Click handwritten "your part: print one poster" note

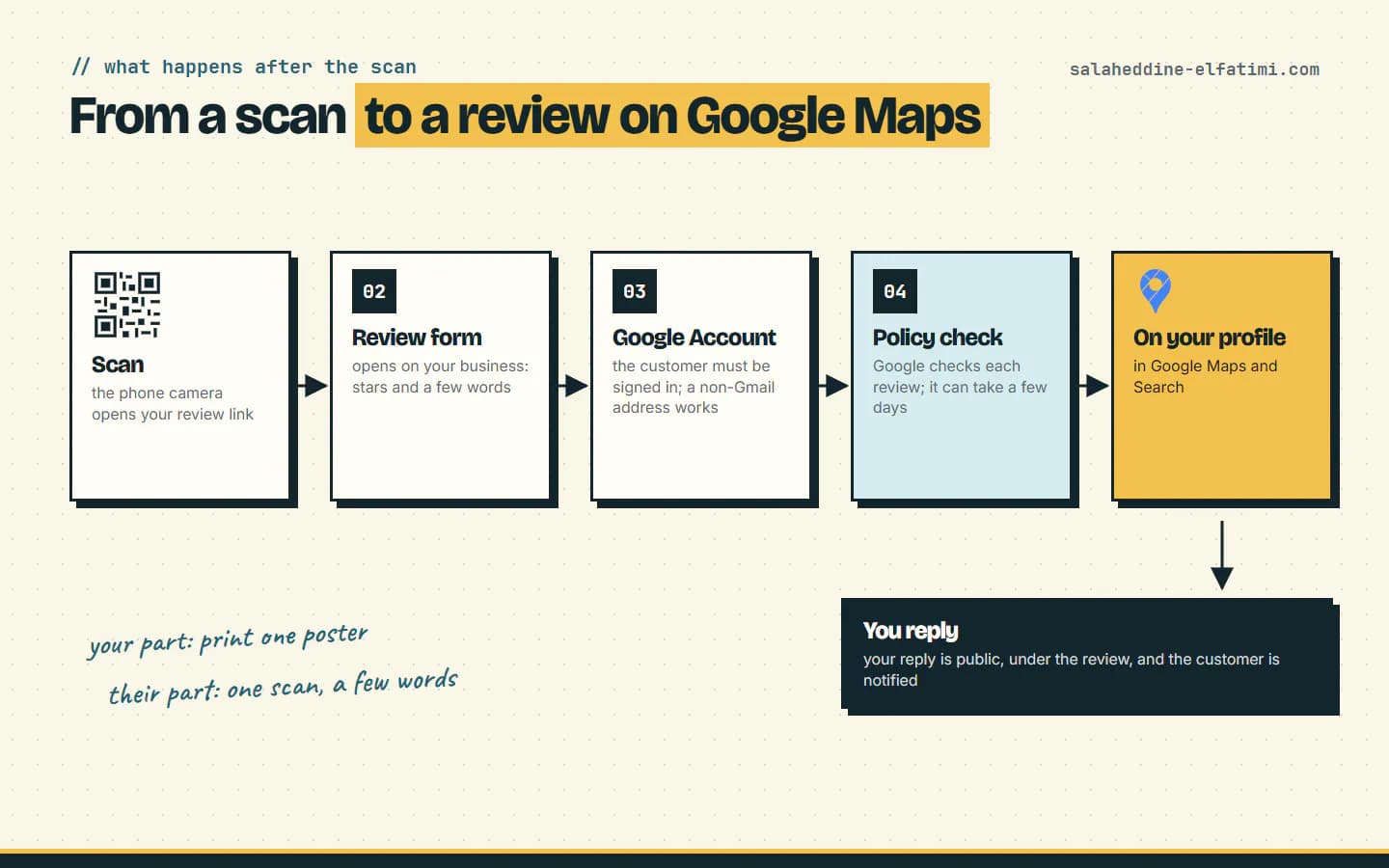click(x=229, y=639)
